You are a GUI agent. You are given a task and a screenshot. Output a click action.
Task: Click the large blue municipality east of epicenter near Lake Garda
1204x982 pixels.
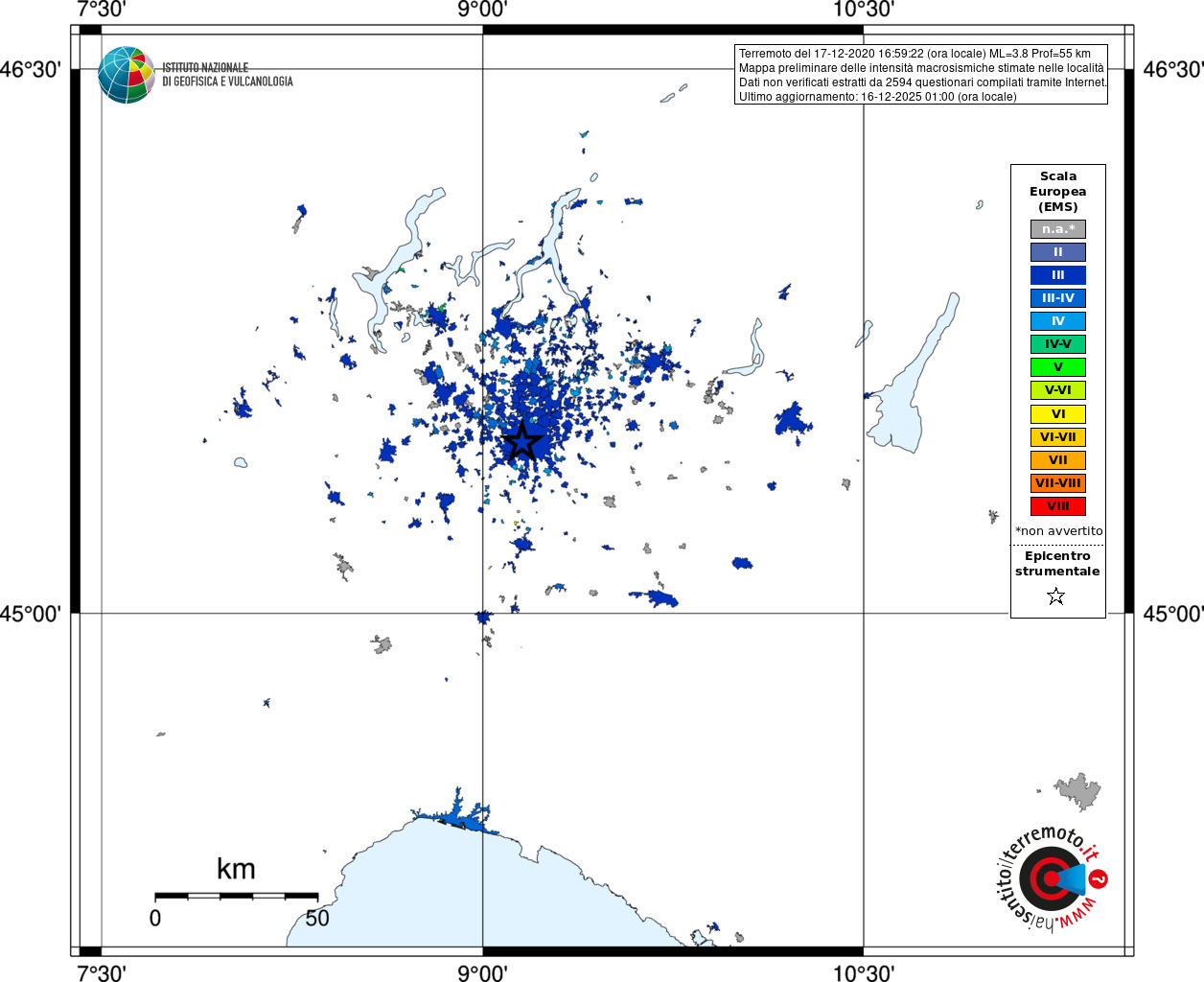pos(792,420)
